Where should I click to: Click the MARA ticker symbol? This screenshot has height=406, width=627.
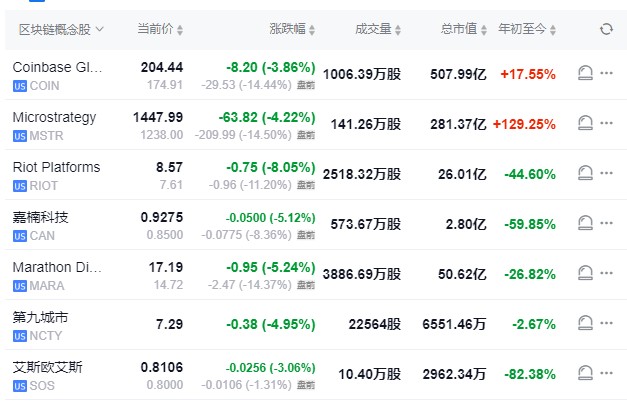47,286
